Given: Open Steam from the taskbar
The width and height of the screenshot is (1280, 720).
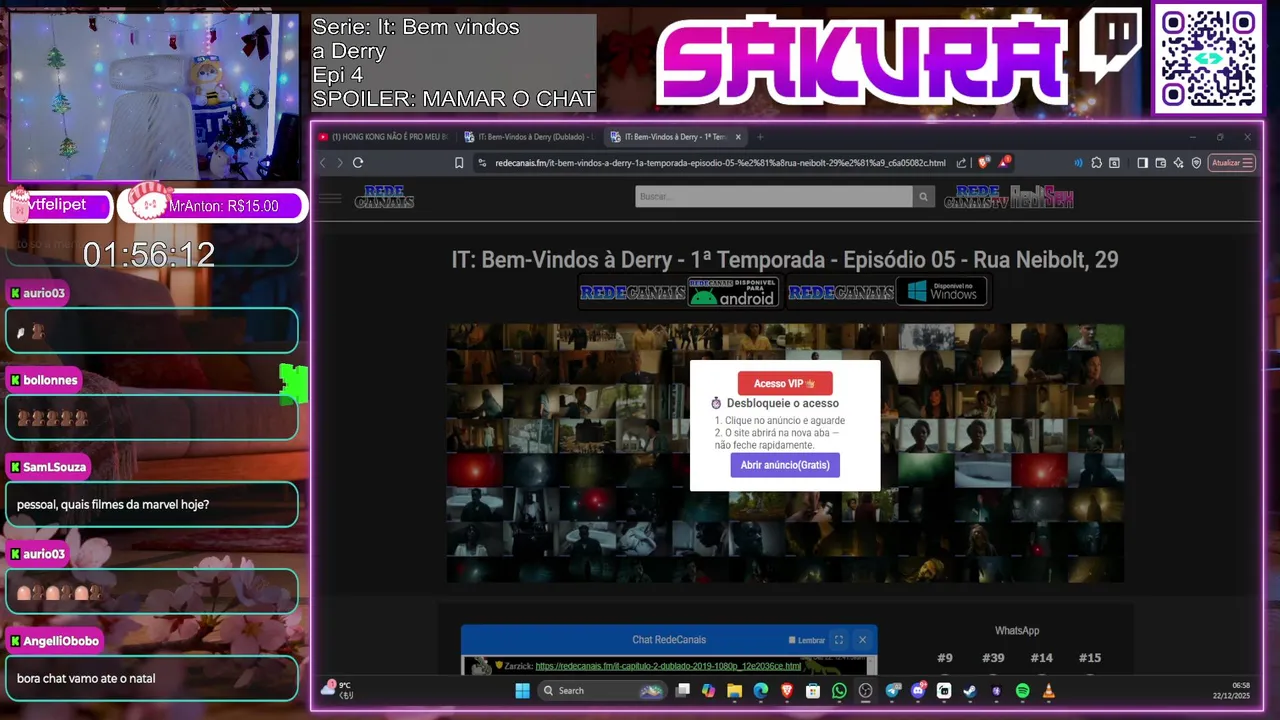Looking at the screenshot, I should [970, 691].
